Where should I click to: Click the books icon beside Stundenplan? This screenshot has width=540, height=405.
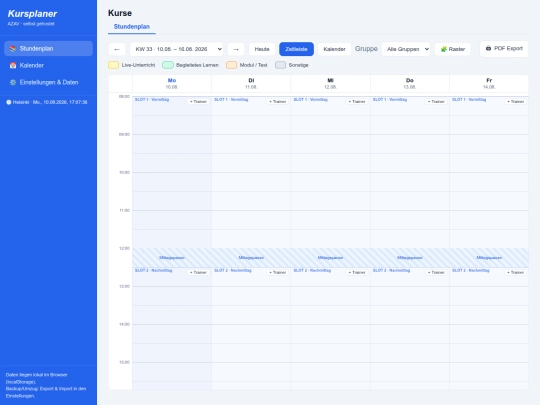click(x=13, y=49)
